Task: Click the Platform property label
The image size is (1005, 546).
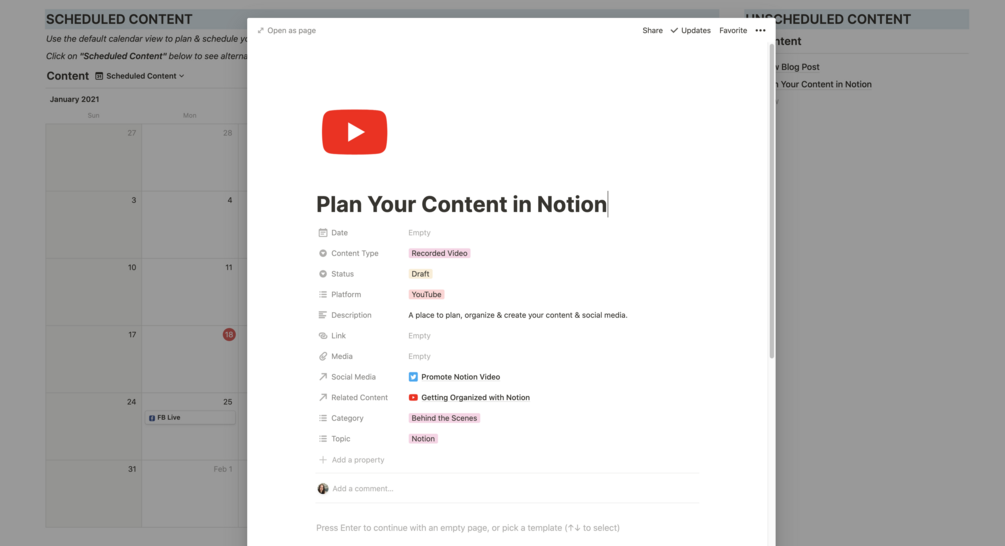Action: 346,294
